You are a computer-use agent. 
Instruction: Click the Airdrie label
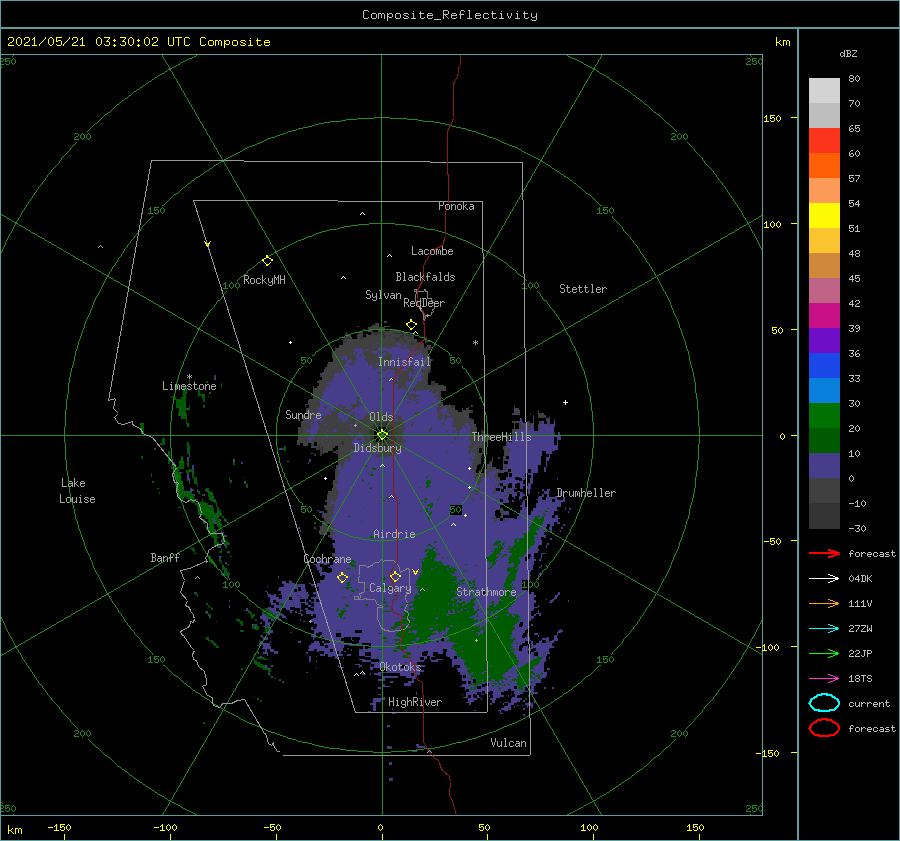tap(394, 534)
